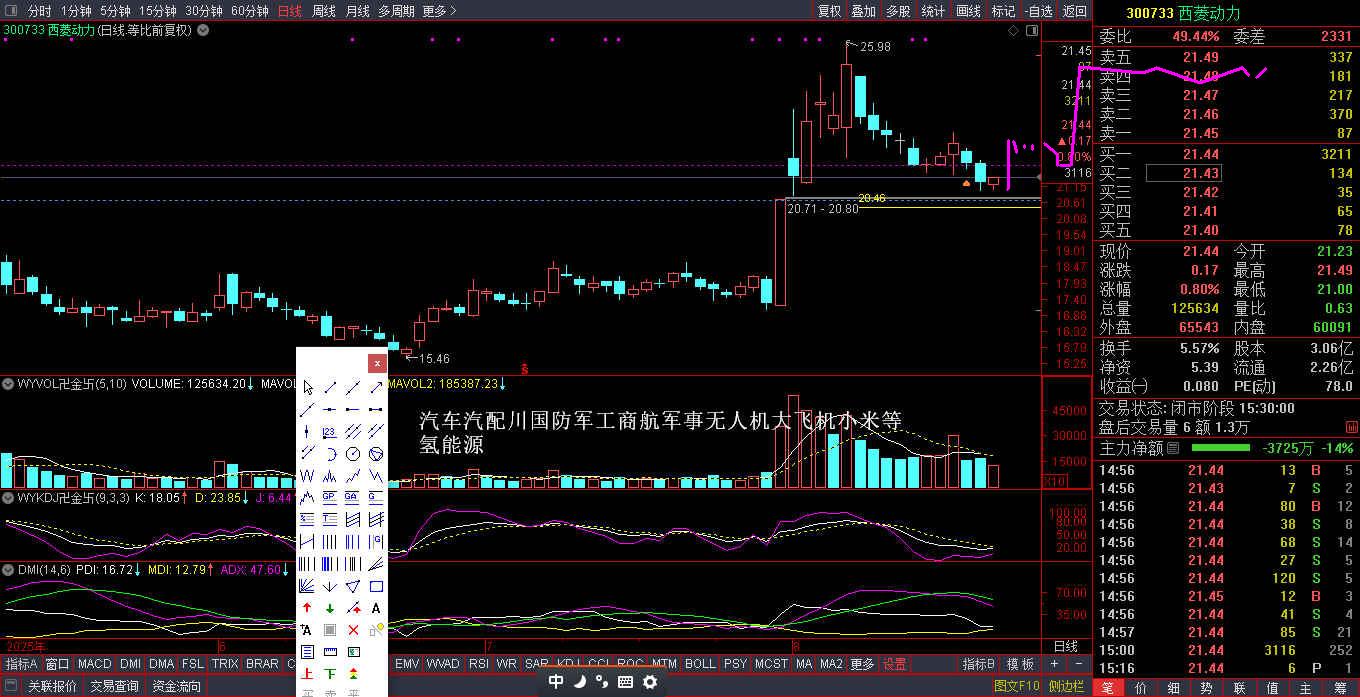Pick the arrow line drawing tool

coord(376,388)
